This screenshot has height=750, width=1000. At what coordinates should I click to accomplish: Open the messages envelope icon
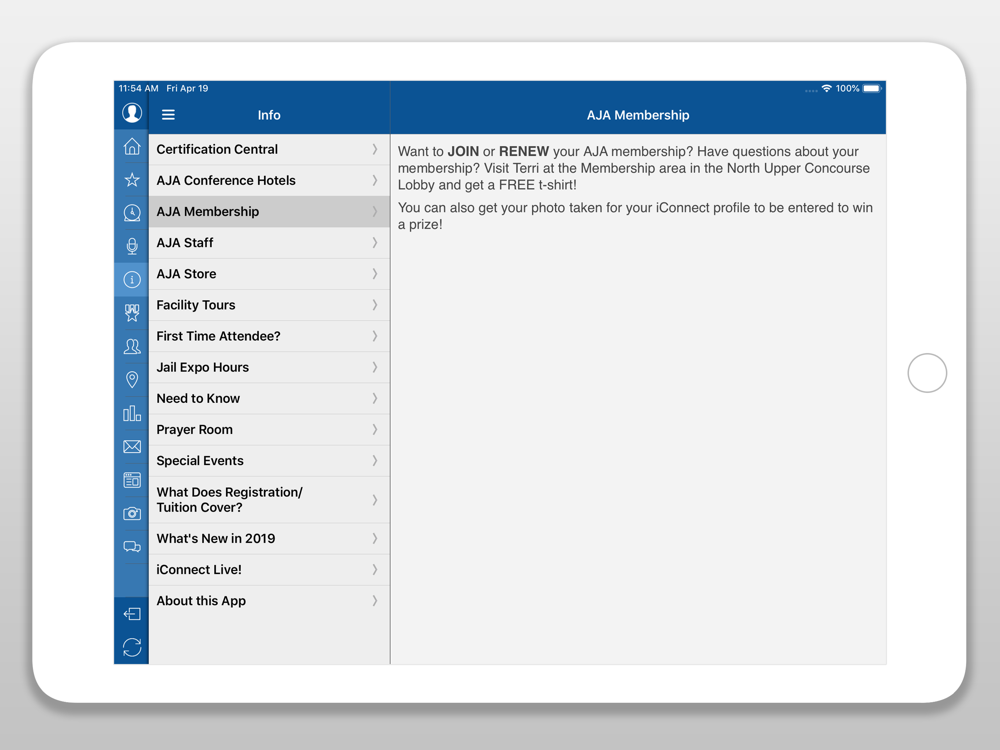tap(132, 446)
